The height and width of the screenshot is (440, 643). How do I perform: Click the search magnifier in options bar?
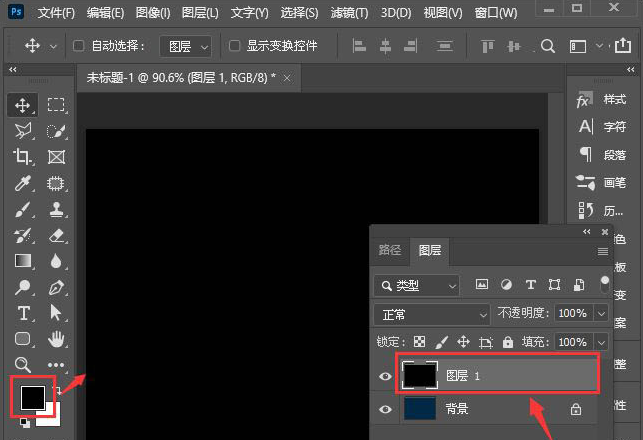click(547, 46)
